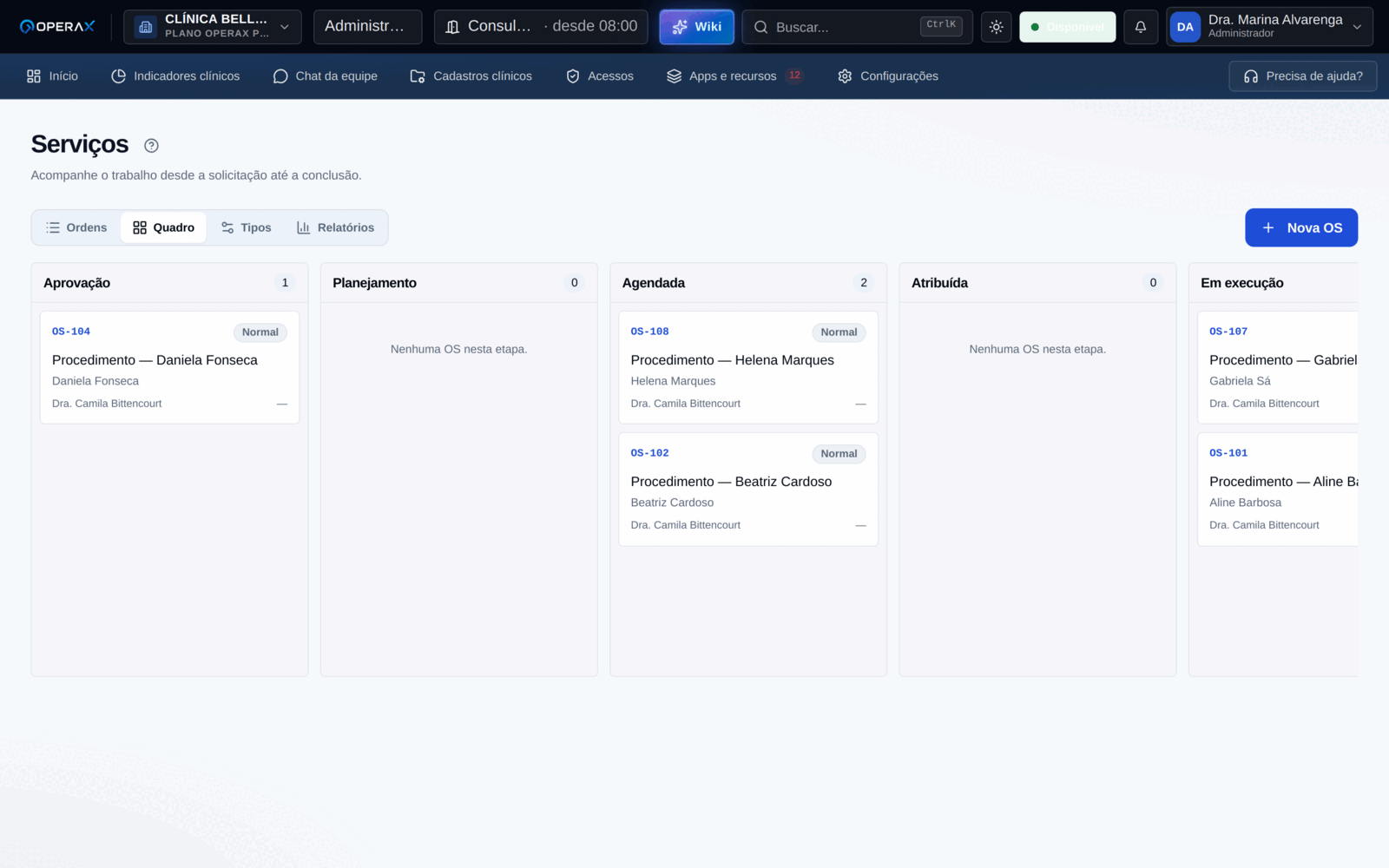1389x868 pixels.
Task: Click the Aprovação column count badge
Action: (x=285, y=283)
